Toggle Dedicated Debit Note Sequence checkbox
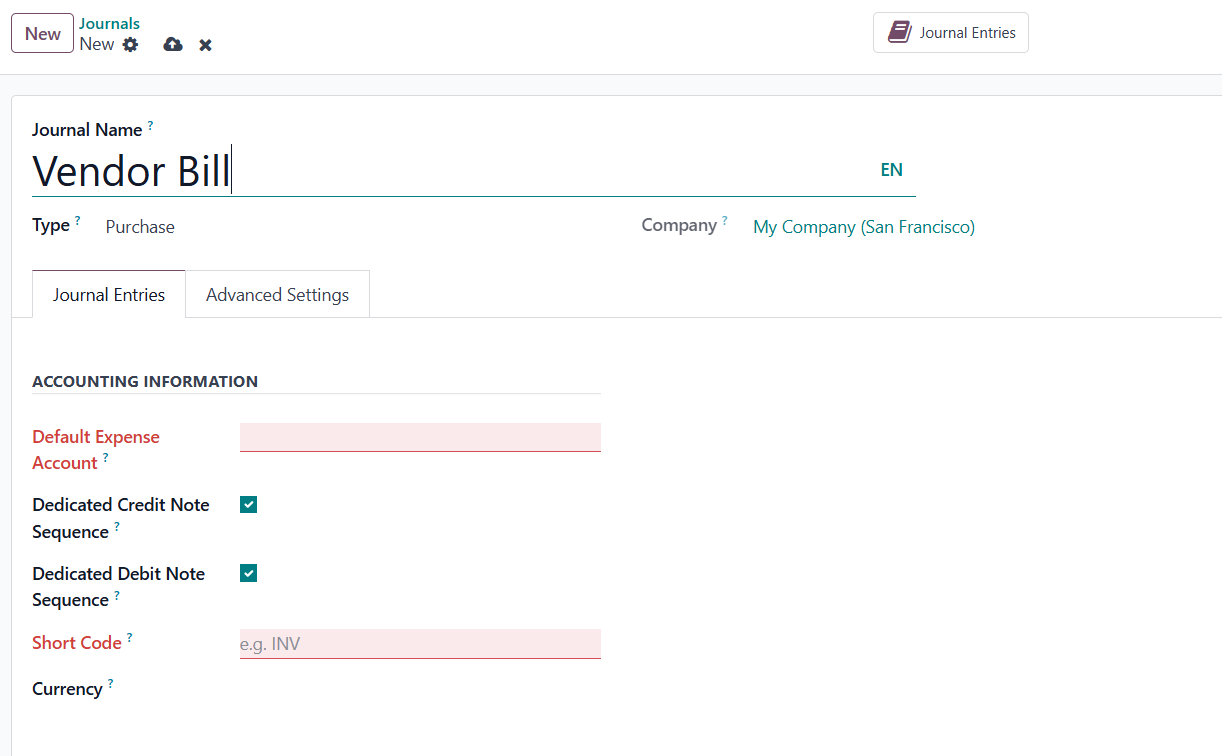The height and width of the screenshot is (756, 1222). (x=249, y=573)
